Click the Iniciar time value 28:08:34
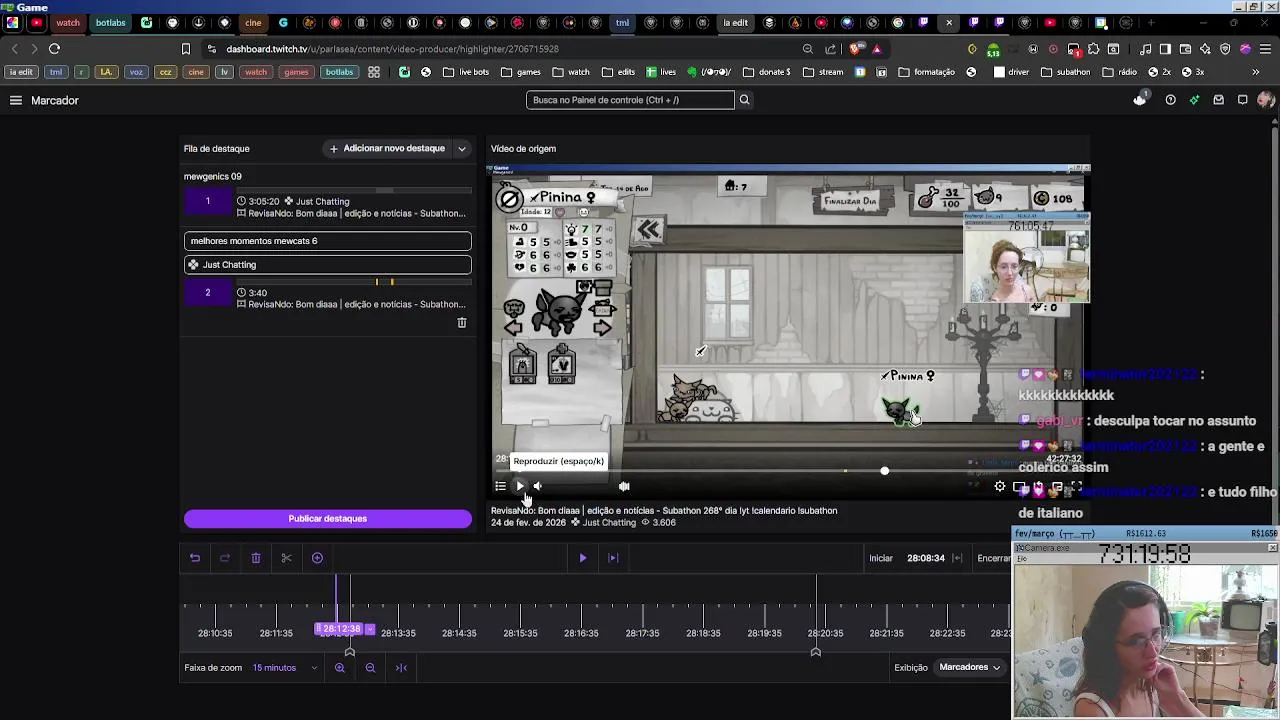This screenshot has width=1280, height=720. pos(926,558)
